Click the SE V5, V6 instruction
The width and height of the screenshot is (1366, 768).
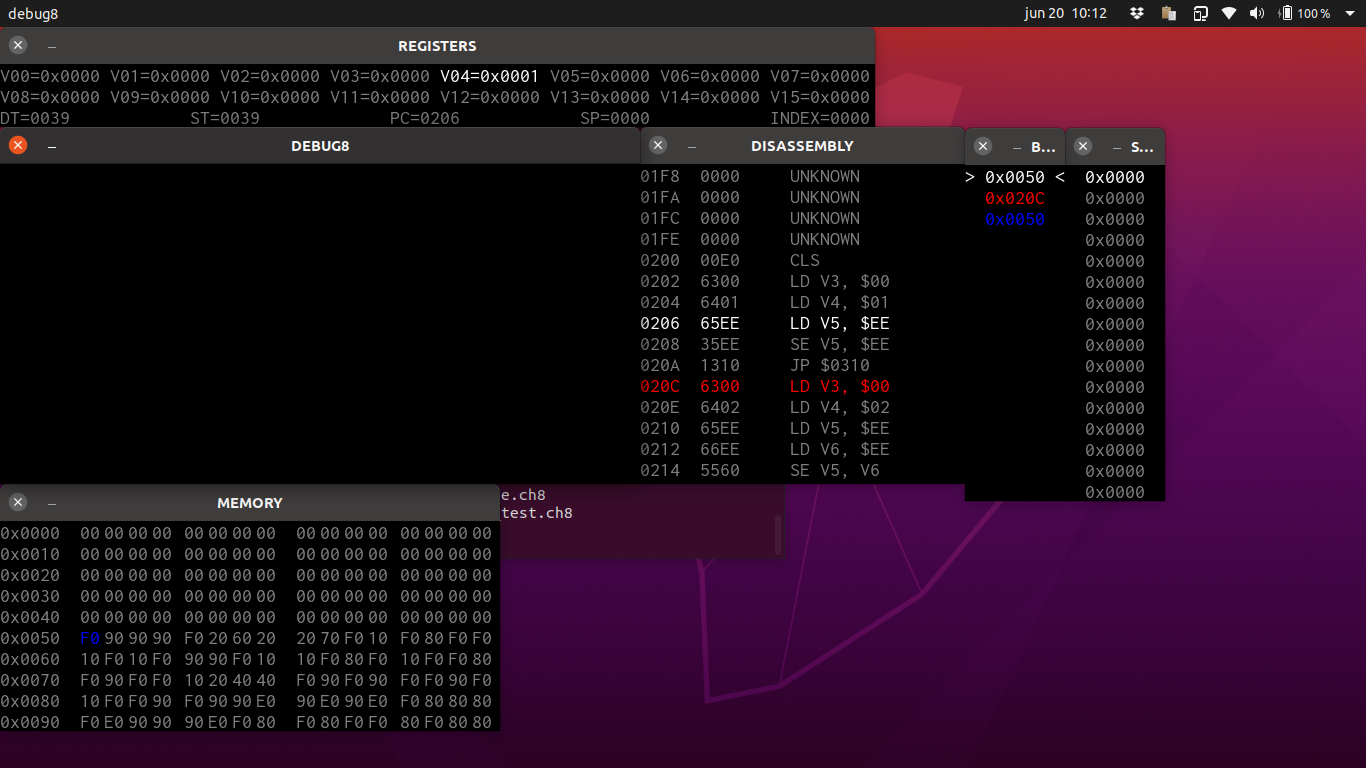coord(835,470)
